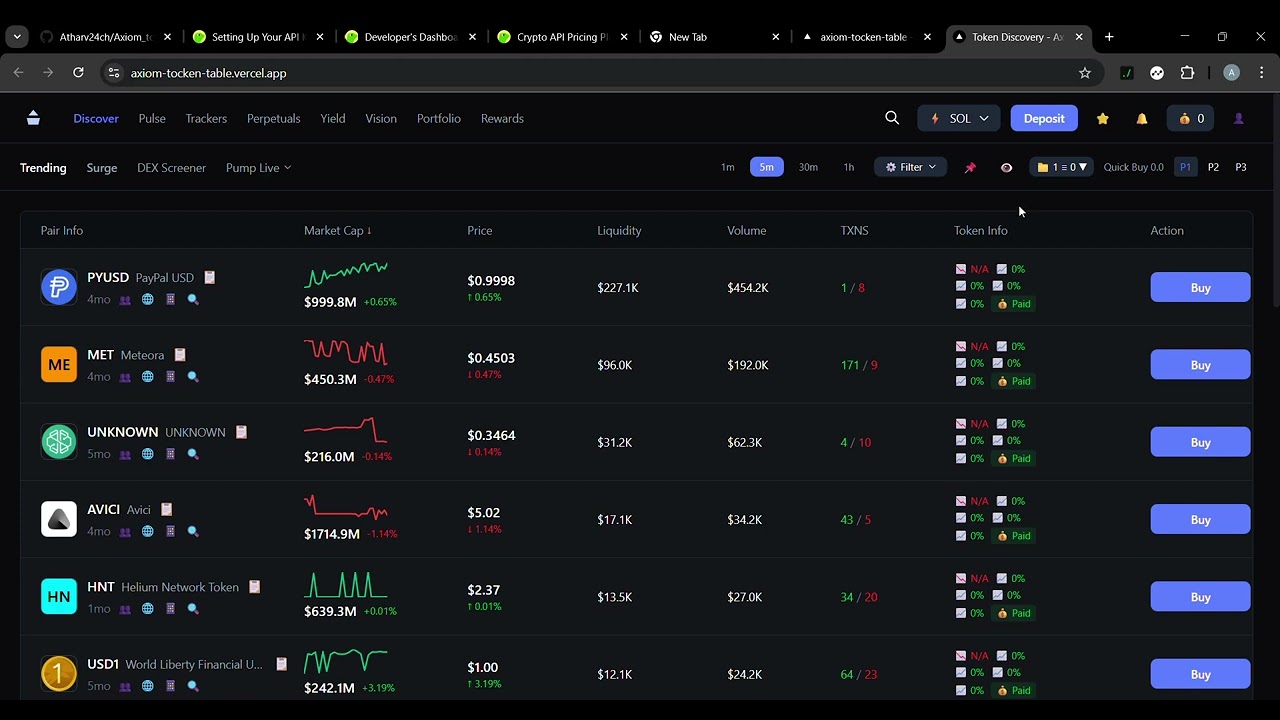This screenshot has height=720, width=1280.
Task: Click the money bag balance 0
Action: [1190, 118]
